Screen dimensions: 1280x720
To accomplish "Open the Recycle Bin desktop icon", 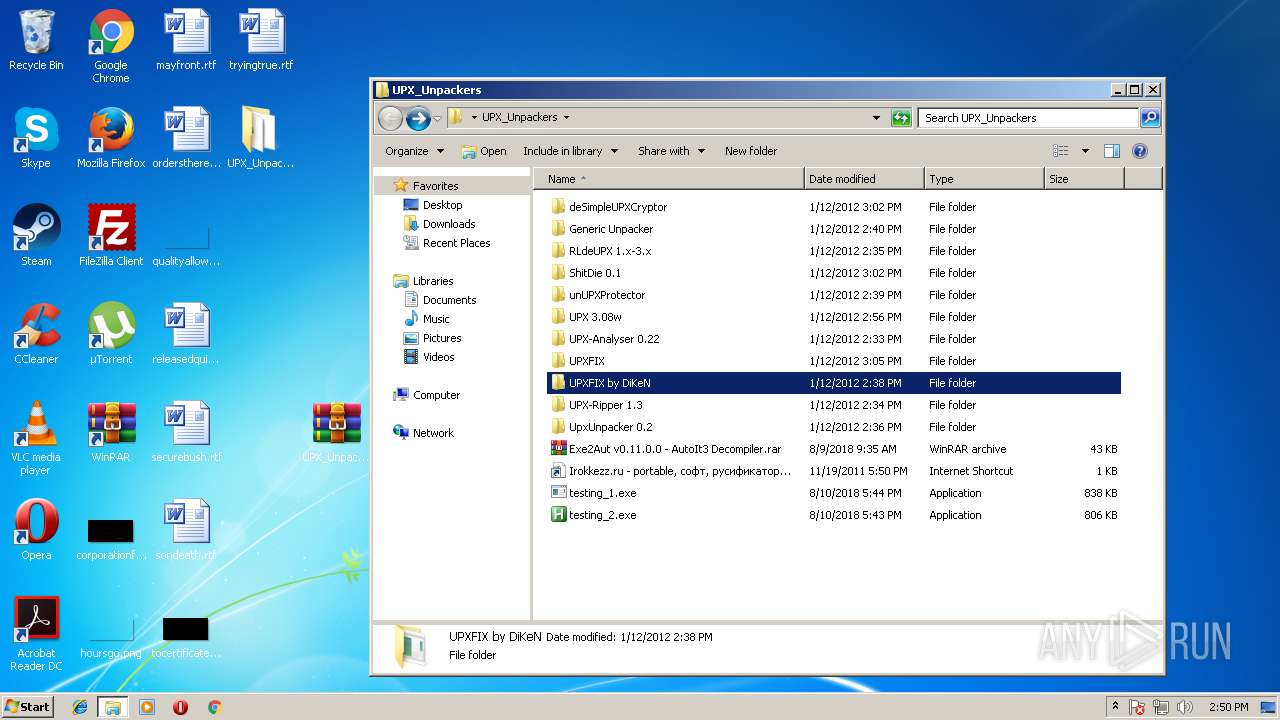I will click(x=36, y=41).
